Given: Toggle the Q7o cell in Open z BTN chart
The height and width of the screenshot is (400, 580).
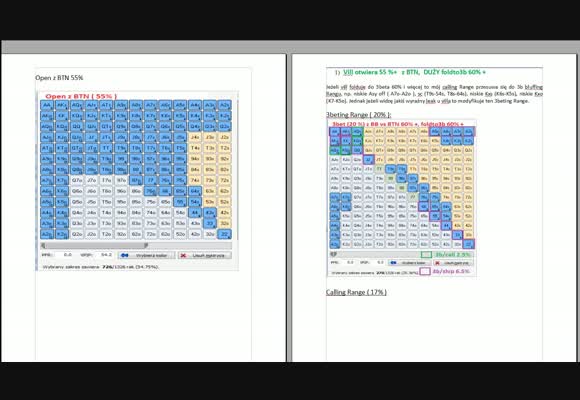Looking at the screenshot, I should click(x=77, y=181).
